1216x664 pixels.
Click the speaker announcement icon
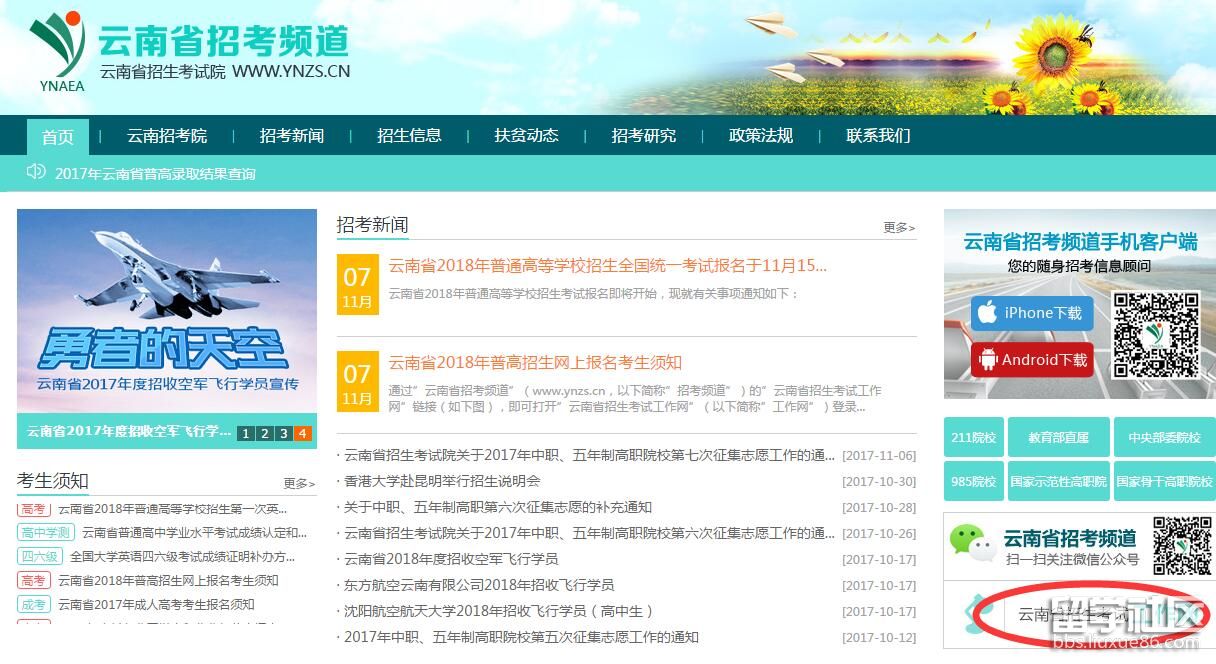click(x=36, y=172)
